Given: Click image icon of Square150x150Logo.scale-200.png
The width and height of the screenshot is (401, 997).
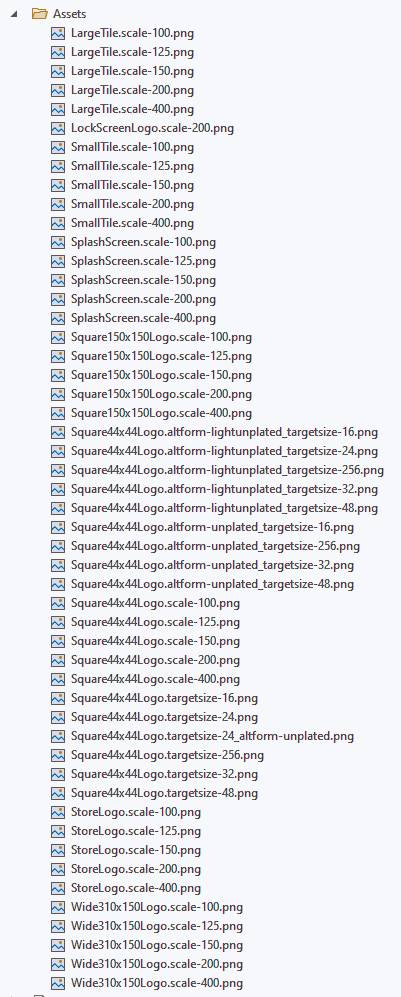Looking at the screenshot, I should [x=58, y=394].
